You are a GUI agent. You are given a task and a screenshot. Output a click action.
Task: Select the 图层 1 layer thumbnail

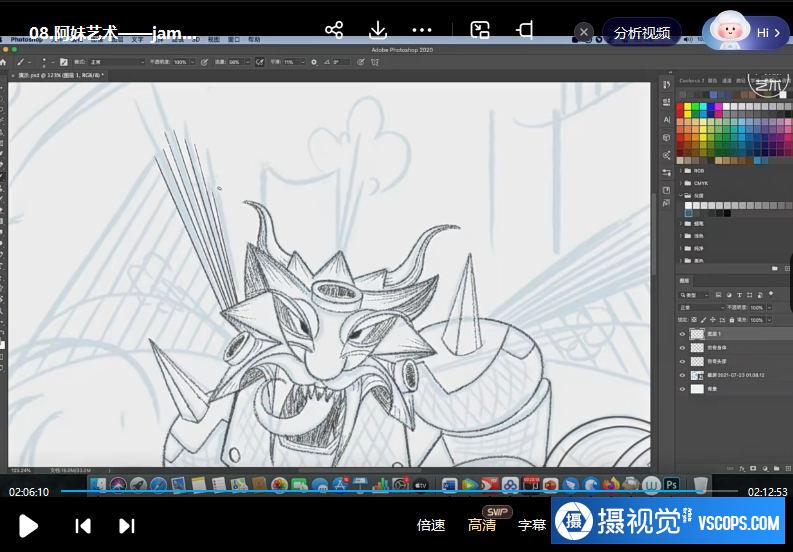(697, 334)
